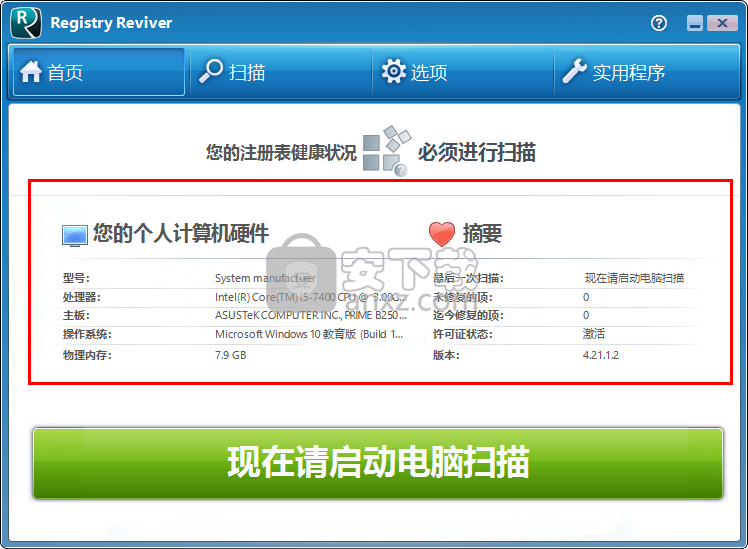The width and height of the screenshot is (748, 549).
Task: Select the 激活 license status value
Action: coord(593,334)
